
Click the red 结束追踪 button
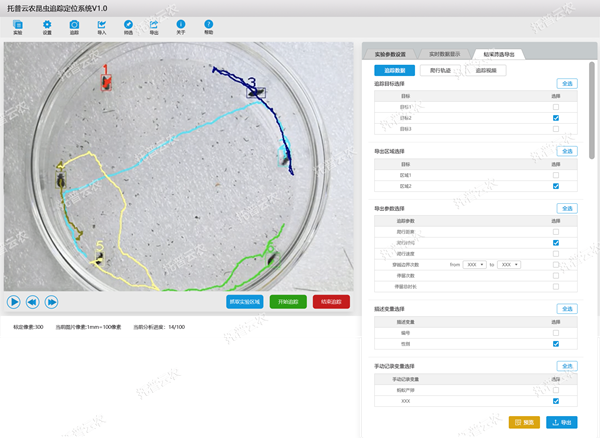331,301
